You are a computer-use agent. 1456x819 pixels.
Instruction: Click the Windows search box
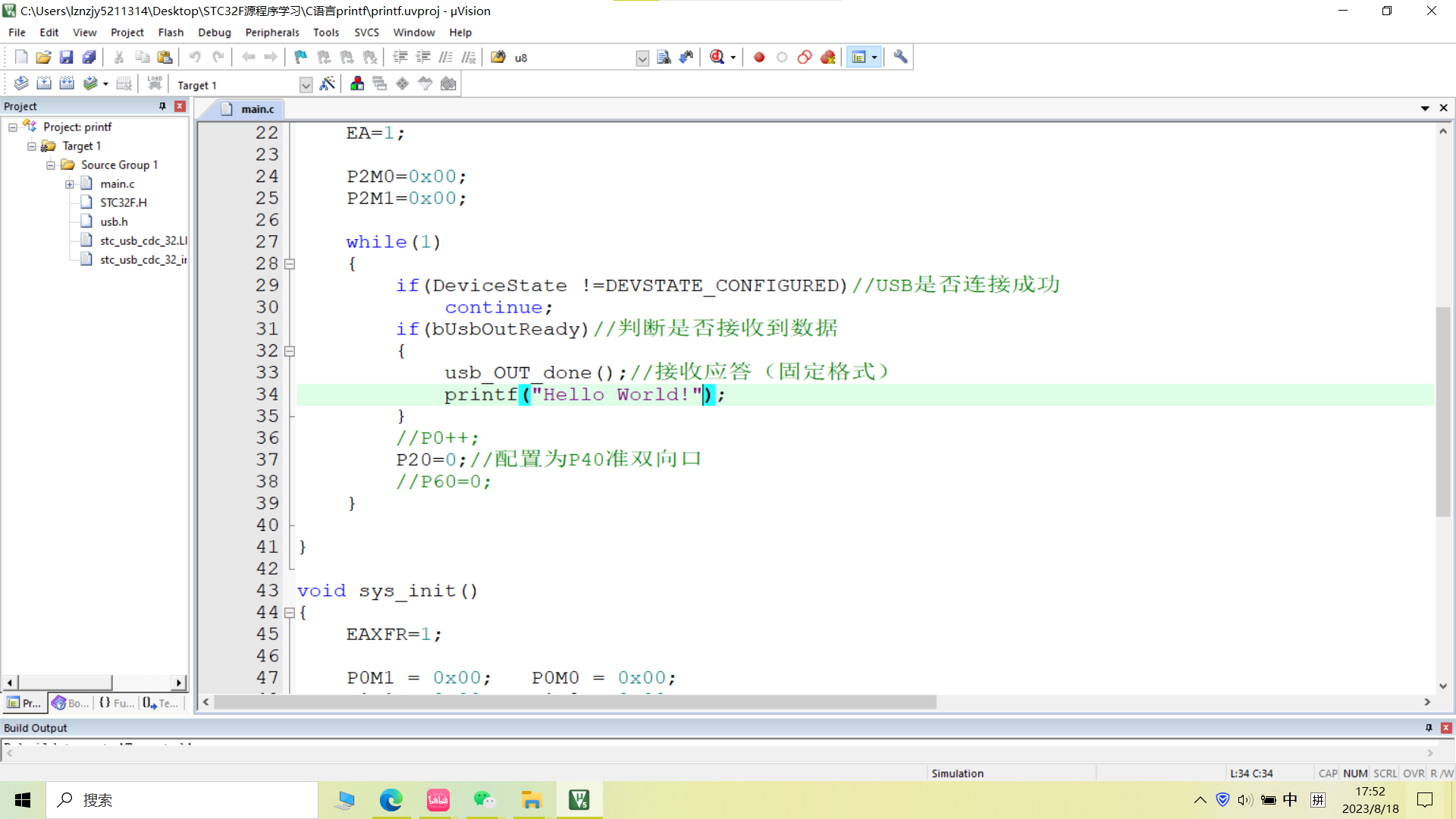tap(182, 800)
